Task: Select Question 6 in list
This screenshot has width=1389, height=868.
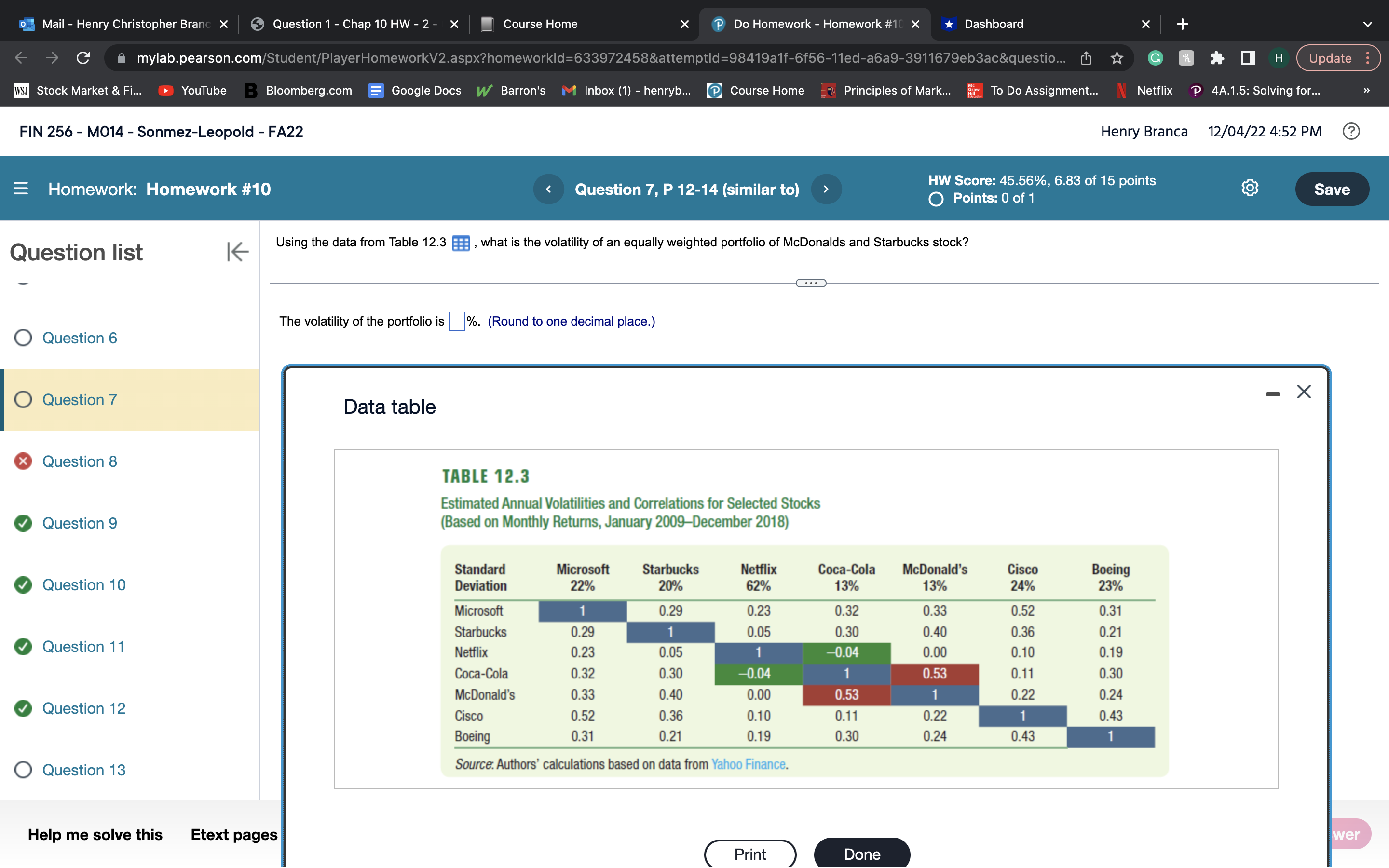Action: (x=79, y=338)
